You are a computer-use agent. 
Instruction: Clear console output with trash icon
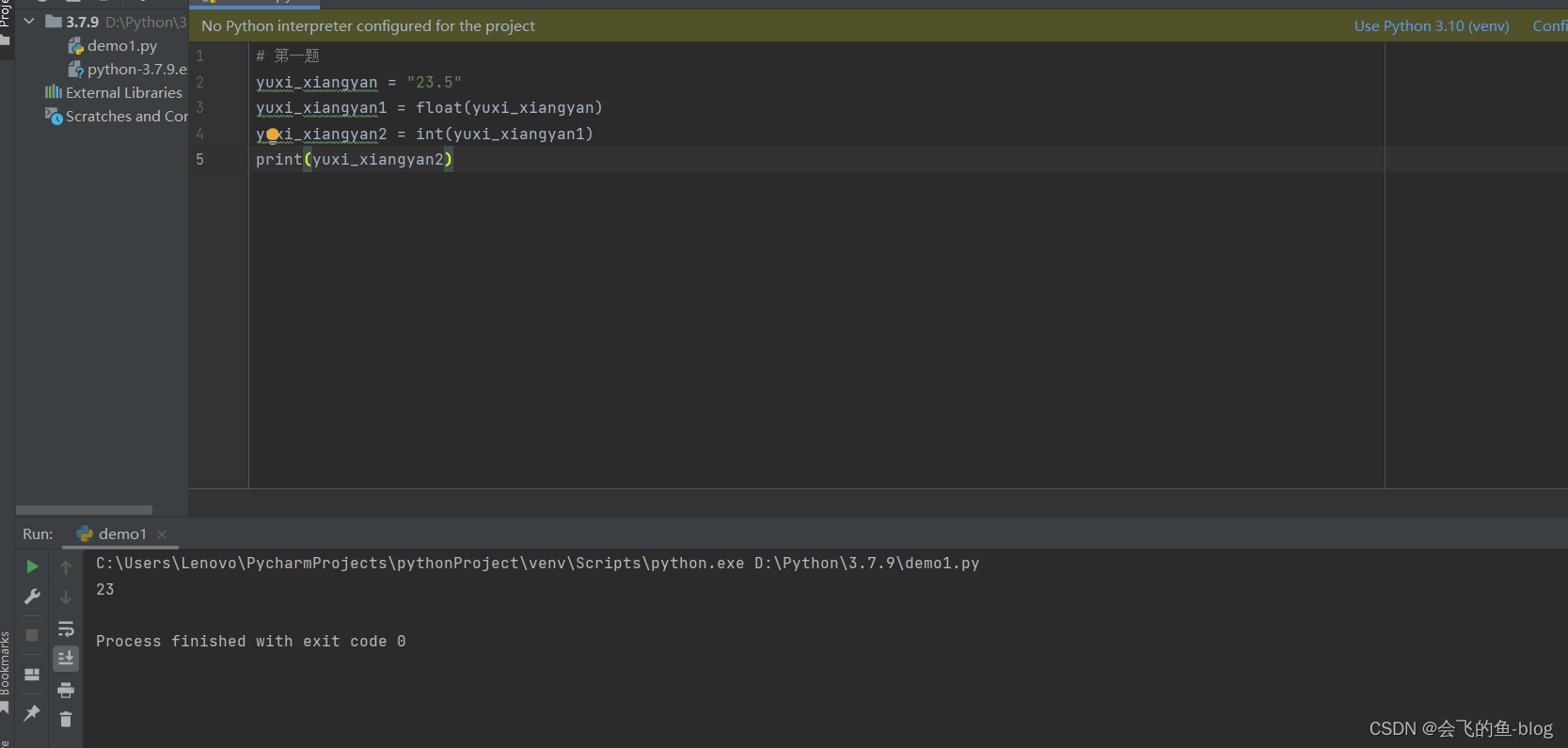coord(66,720)
